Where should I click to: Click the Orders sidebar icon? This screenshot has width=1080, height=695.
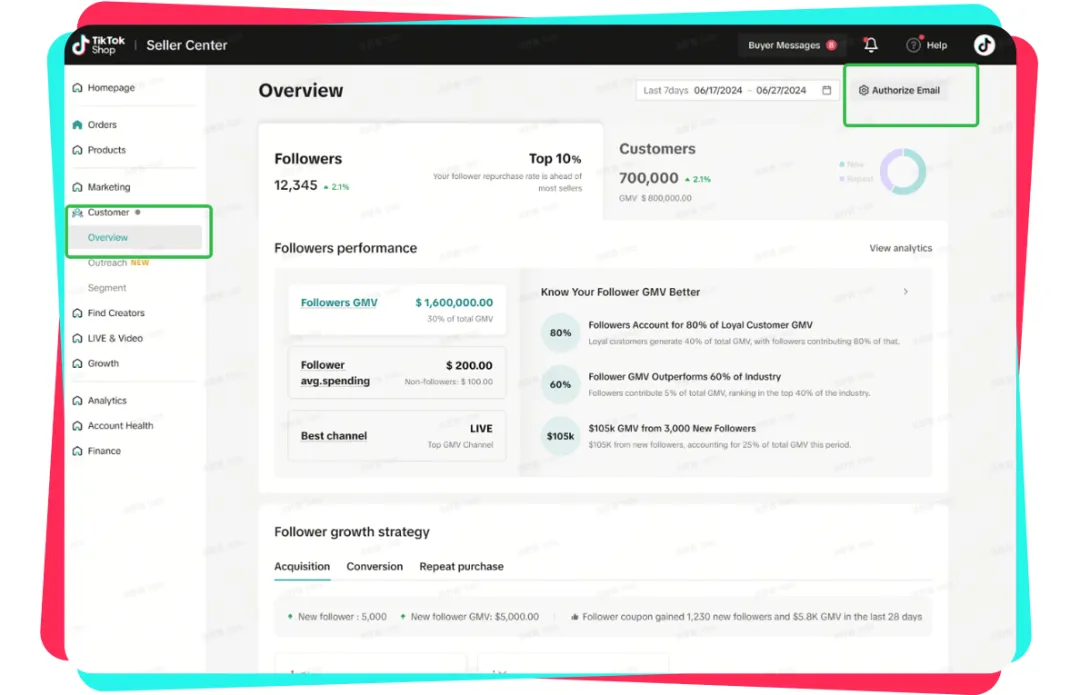point(78,125)
